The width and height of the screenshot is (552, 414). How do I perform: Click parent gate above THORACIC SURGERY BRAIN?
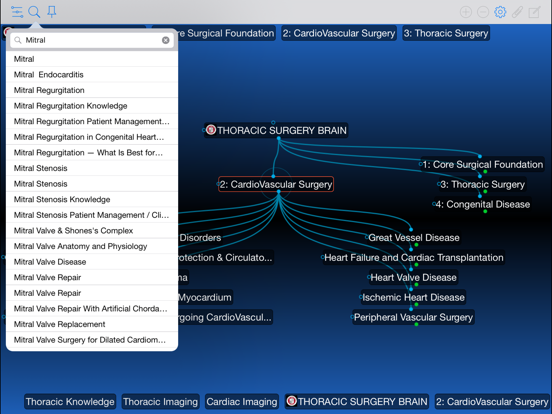273,123
